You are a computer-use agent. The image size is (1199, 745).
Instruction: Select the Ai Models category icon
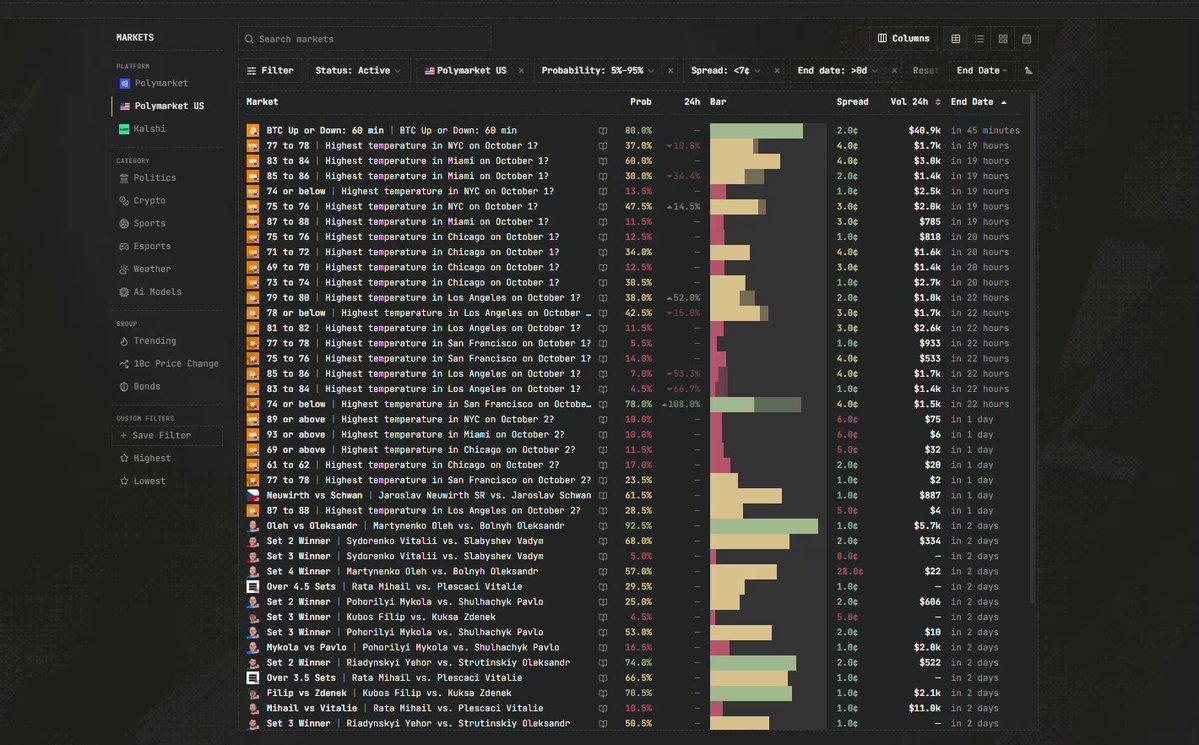point(124,292)
